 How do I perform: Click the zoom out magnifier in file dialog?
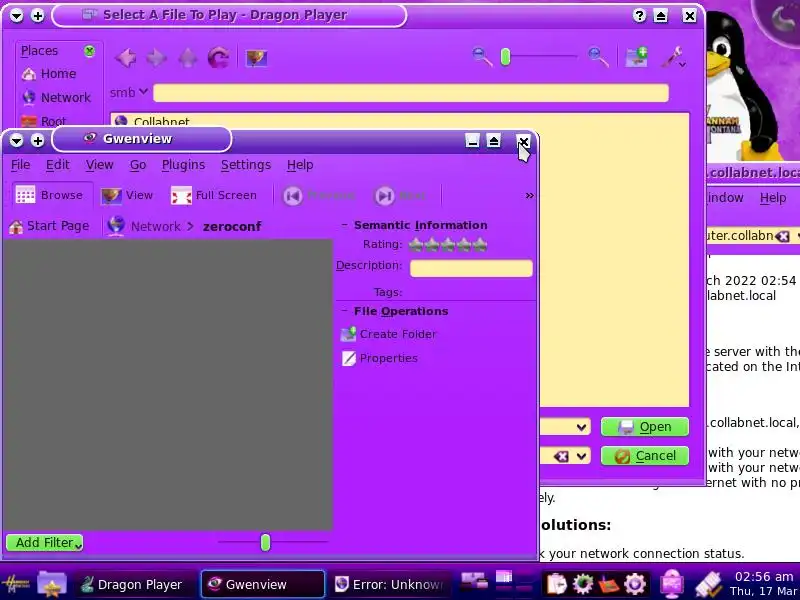pyautogui.click(x=482, y=57)
